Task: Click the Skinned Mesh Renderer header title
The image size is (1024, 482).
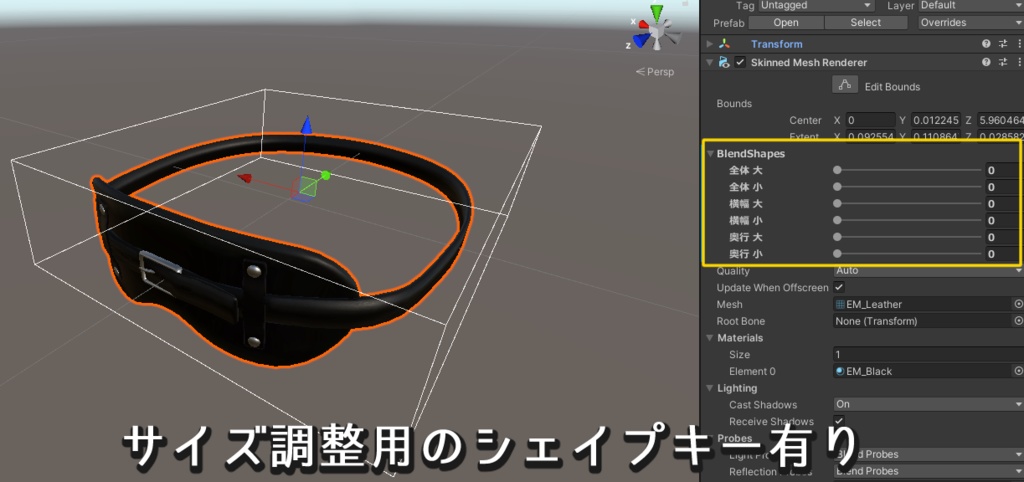Action: 809,63
